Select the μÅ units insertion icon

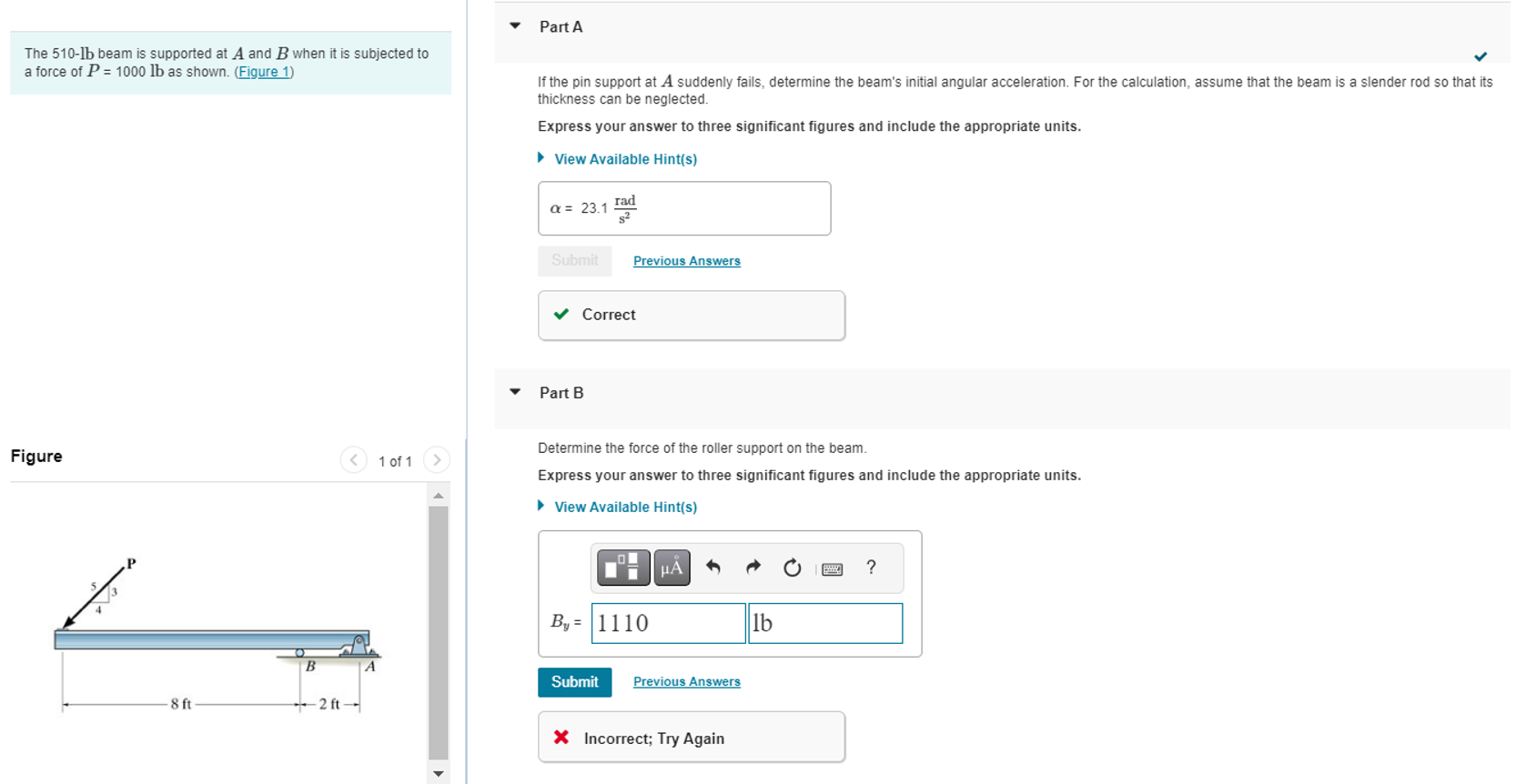672,568
